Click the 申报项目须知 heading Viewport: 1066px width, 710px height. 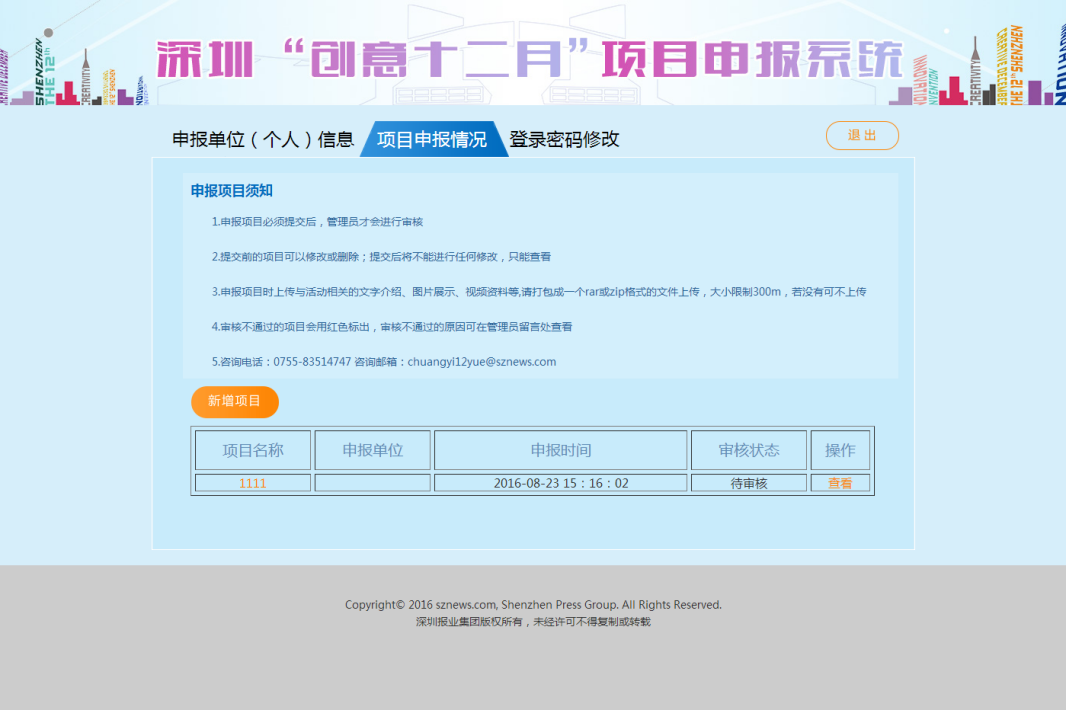pos(231,191)
